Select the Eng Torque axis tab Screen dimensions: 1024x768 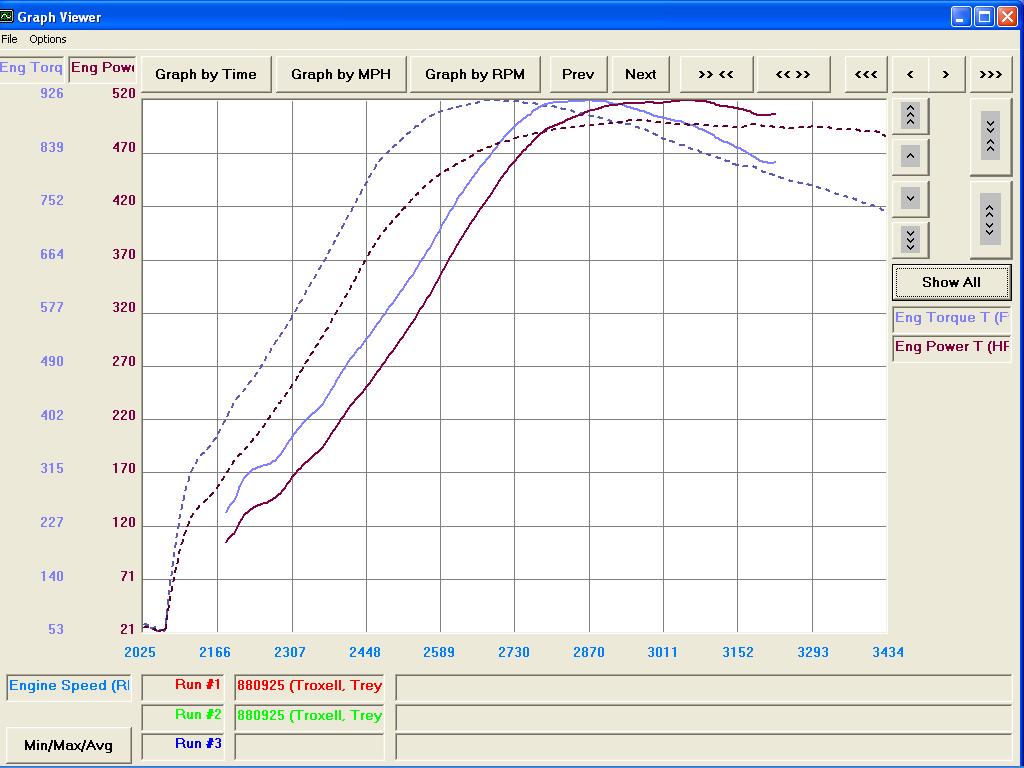(x=32, y=68)
